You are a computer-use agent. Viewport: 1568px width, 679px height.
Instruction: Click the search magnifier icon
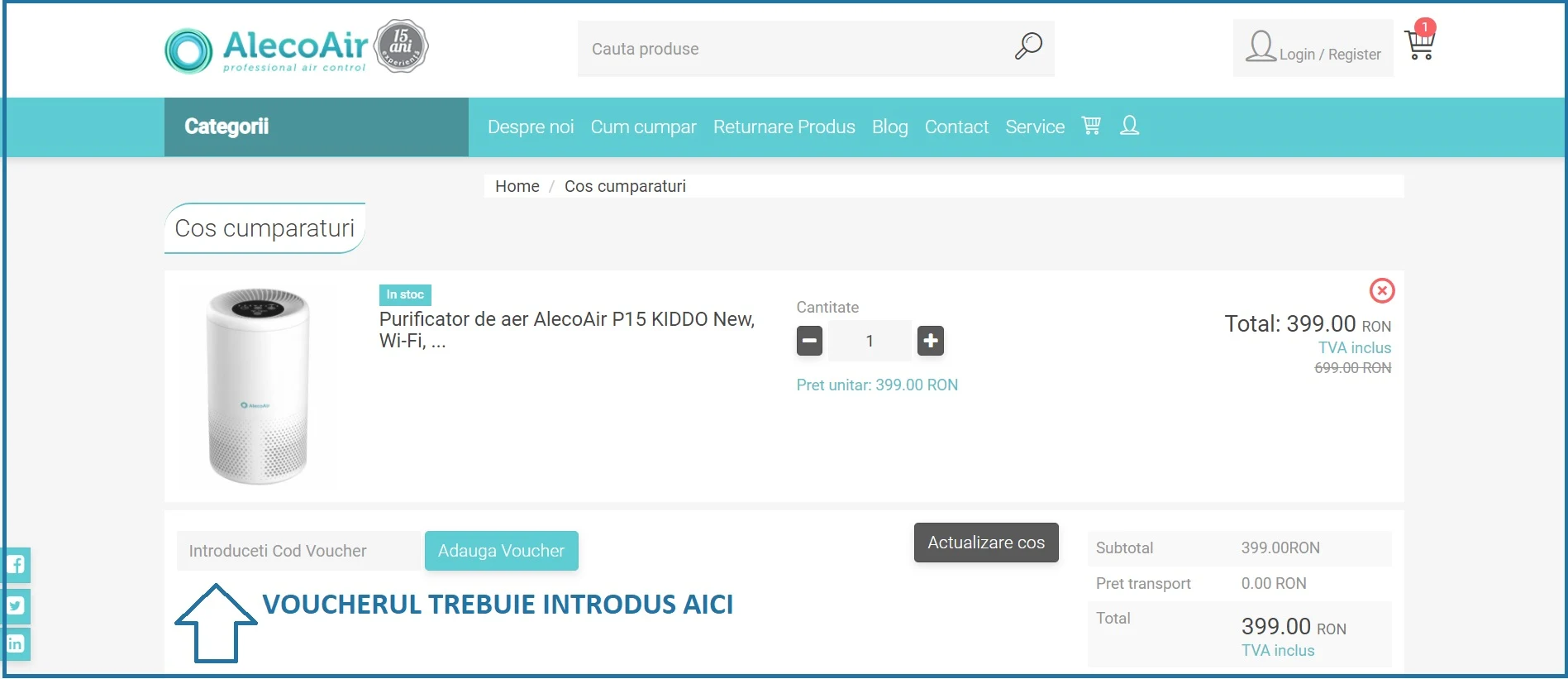point(1028,46)
